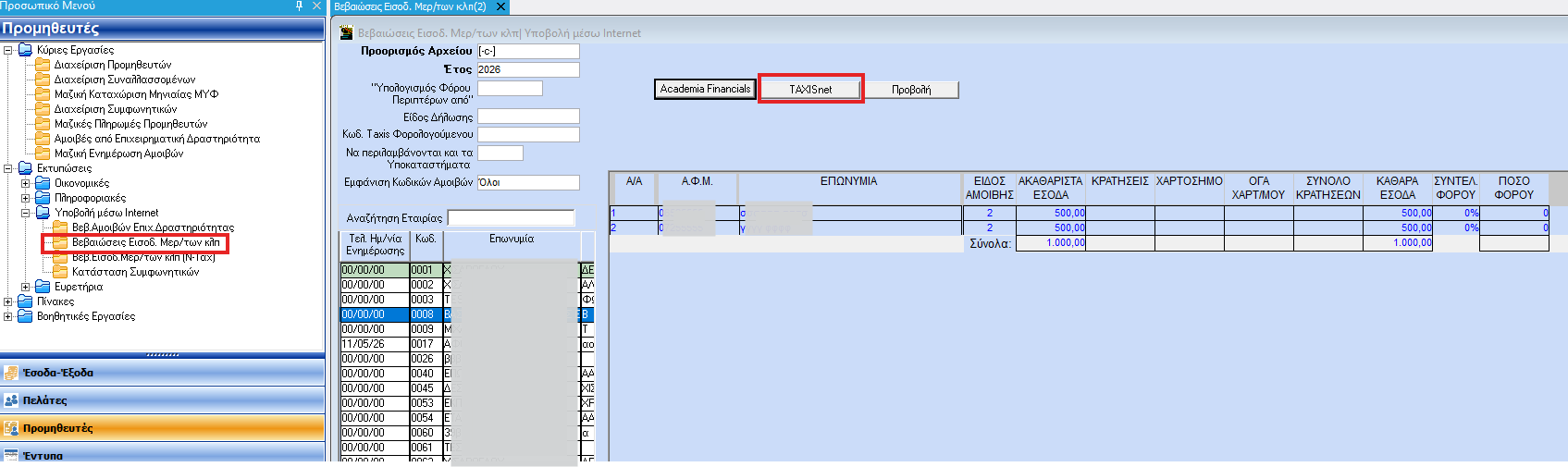Collapse the Εκτυπώσεις tree node
The height and width of the screenshot is (467, 1568).
point(8,168)
